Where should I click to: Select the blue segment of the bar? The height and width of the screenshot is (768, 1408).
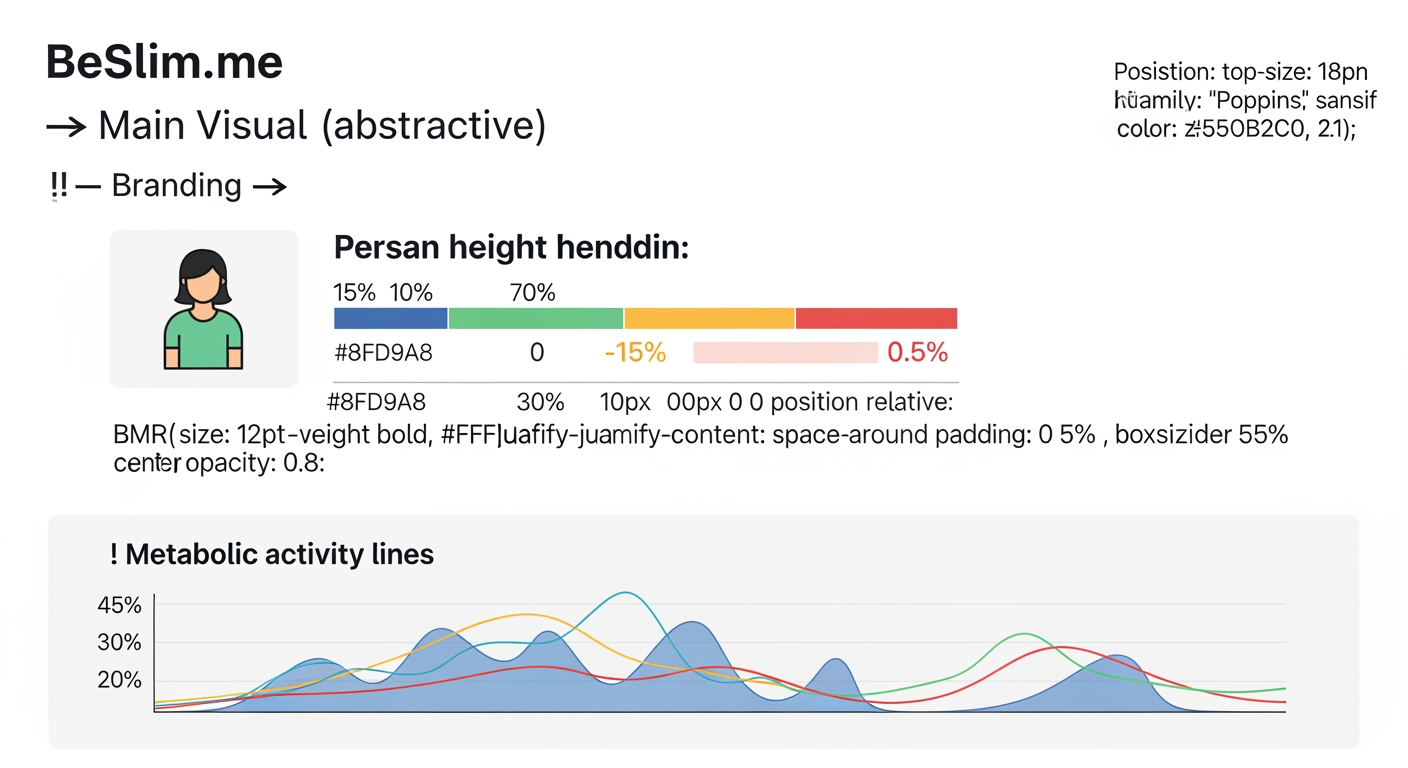pyautogui.click(x=390, y=319)
